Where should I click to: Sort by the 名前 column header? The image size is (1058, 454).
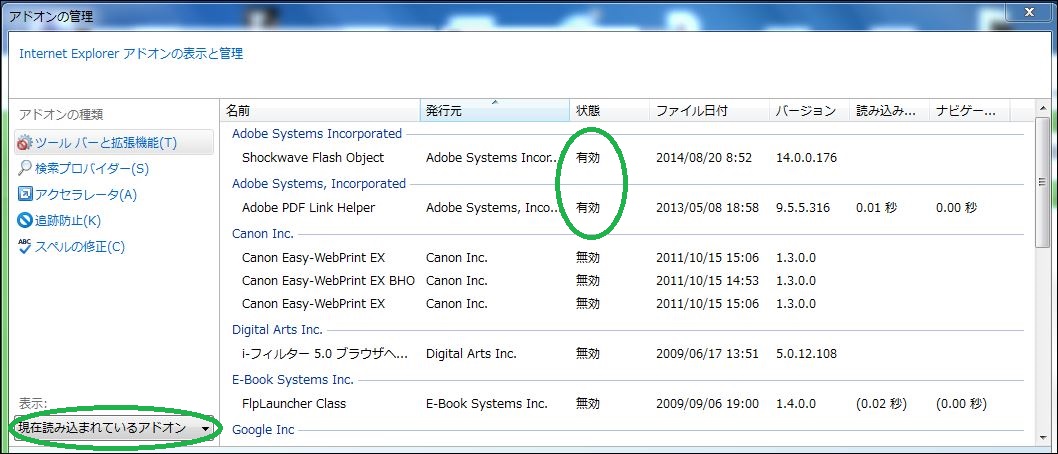point(321,111)
